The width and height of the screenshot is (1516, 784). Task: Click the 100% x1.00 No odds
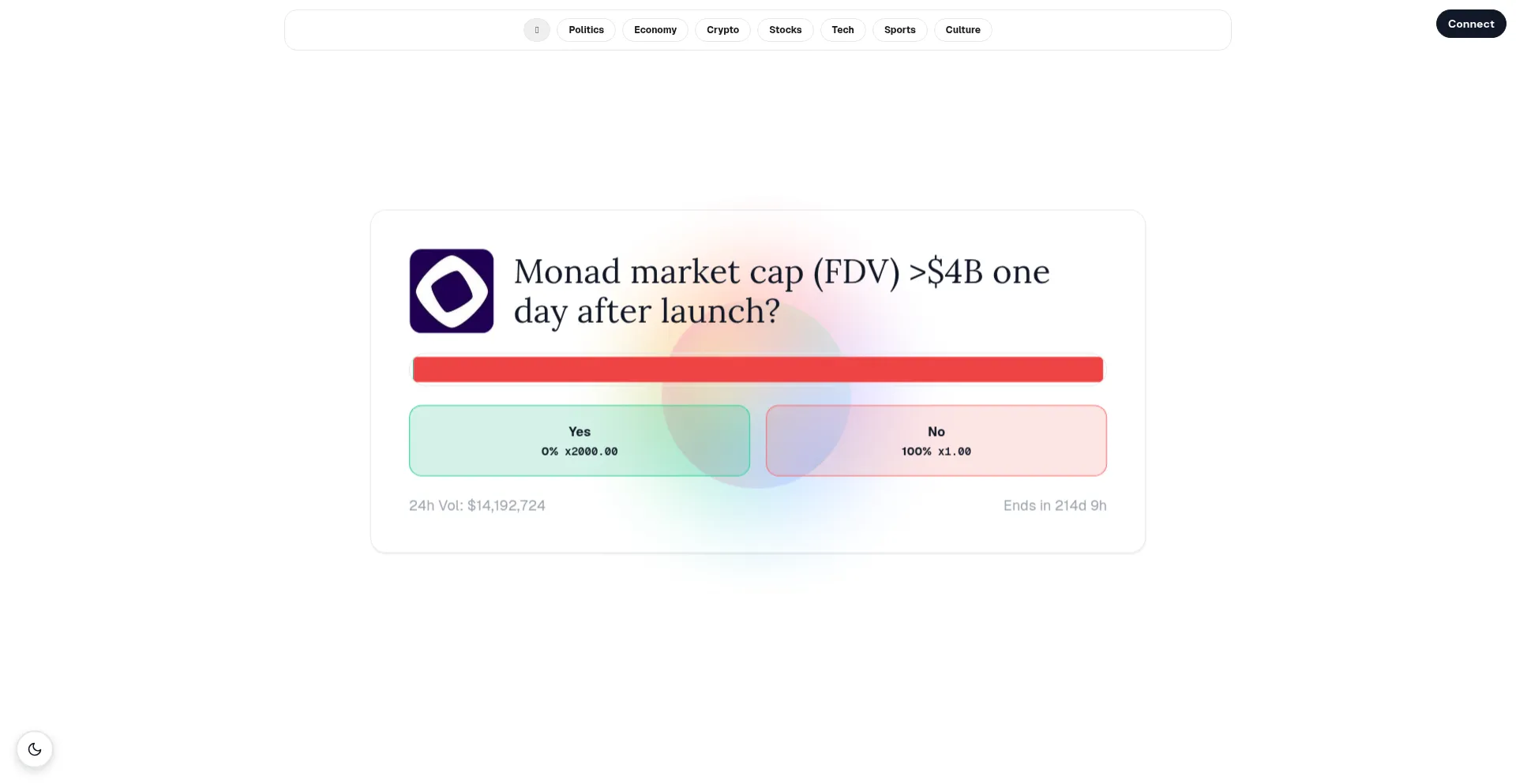(936, 452)
